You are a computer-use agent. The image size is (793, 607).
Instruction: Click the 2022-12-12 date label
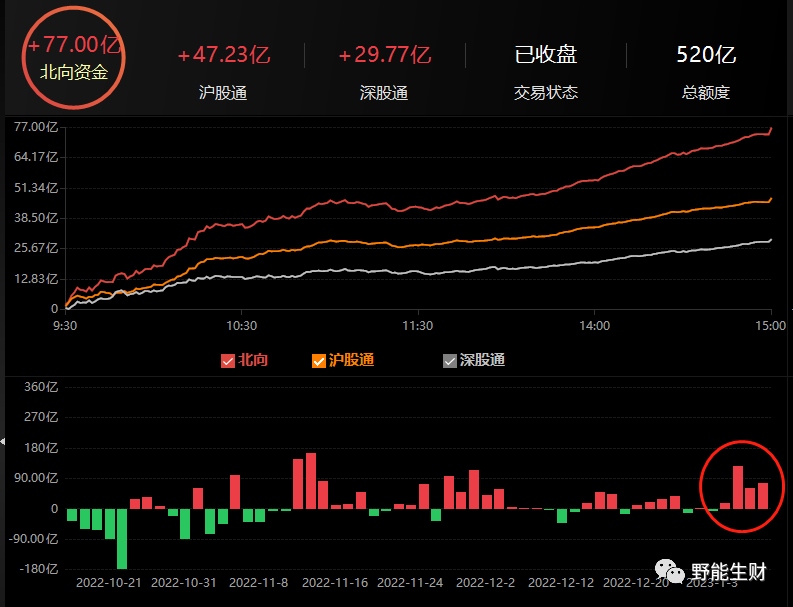[x=561, y=583]
